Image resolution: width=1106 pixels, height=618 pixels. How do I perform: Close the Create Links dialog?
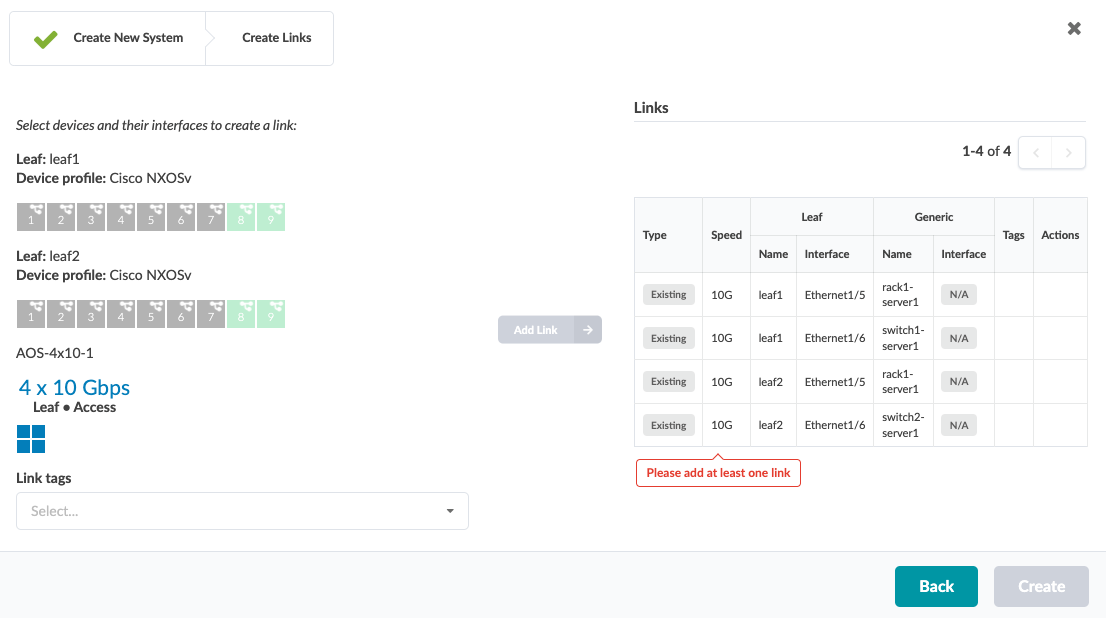coord(1074,28)
